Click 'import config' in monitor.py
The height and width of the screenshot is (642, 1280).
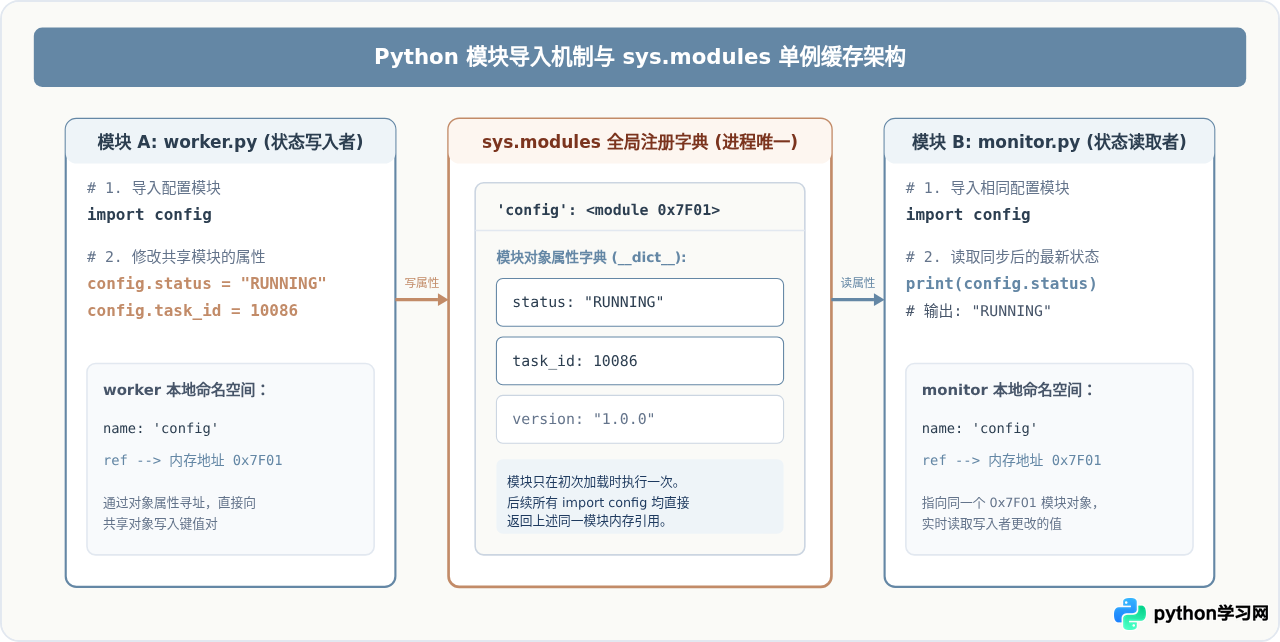click(968, 214)
